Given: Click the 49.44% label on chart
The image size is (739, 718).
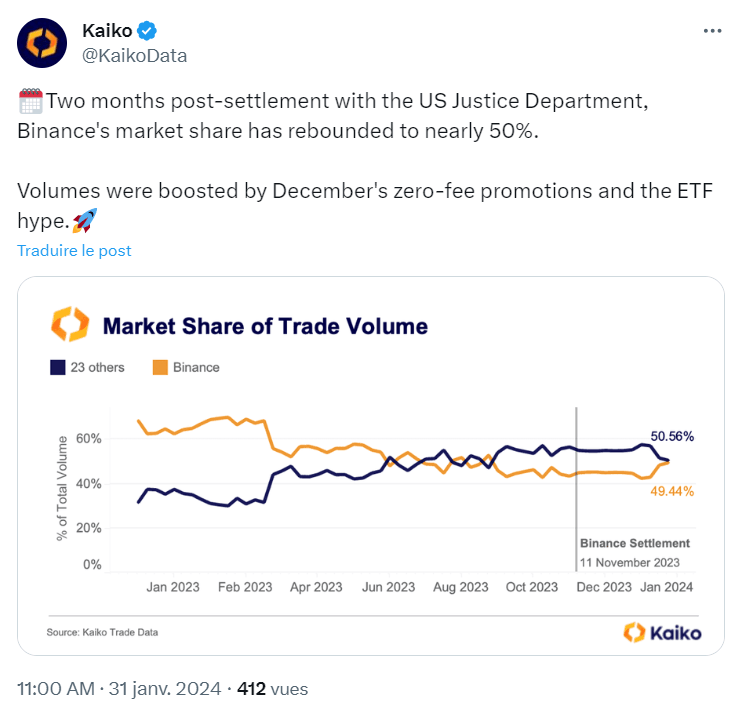Looking at the screenshot, I should pyautogui.click(x=672, y=491).
